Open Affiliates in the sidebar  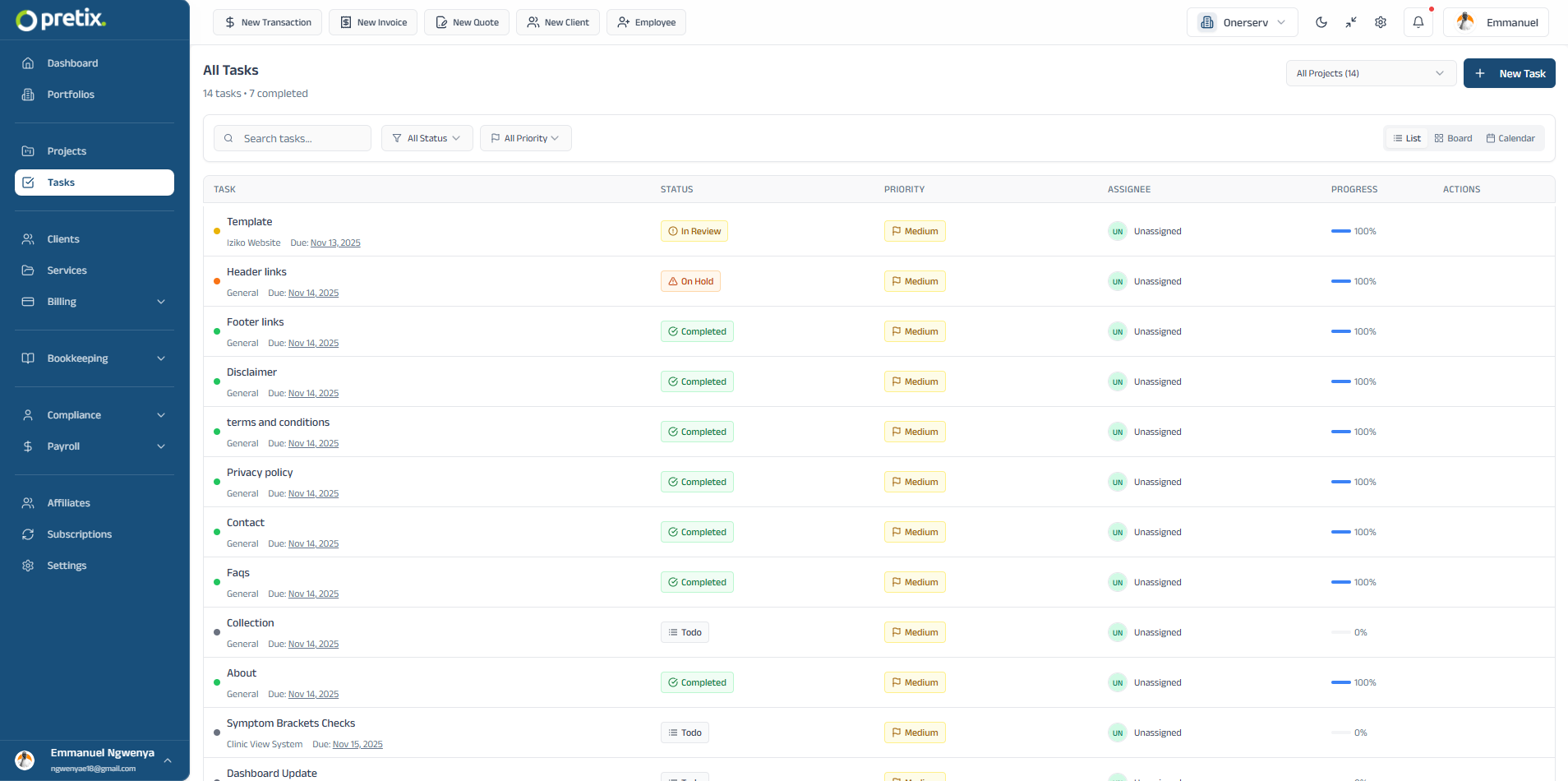pyautogui.click(x=68, y=503)
